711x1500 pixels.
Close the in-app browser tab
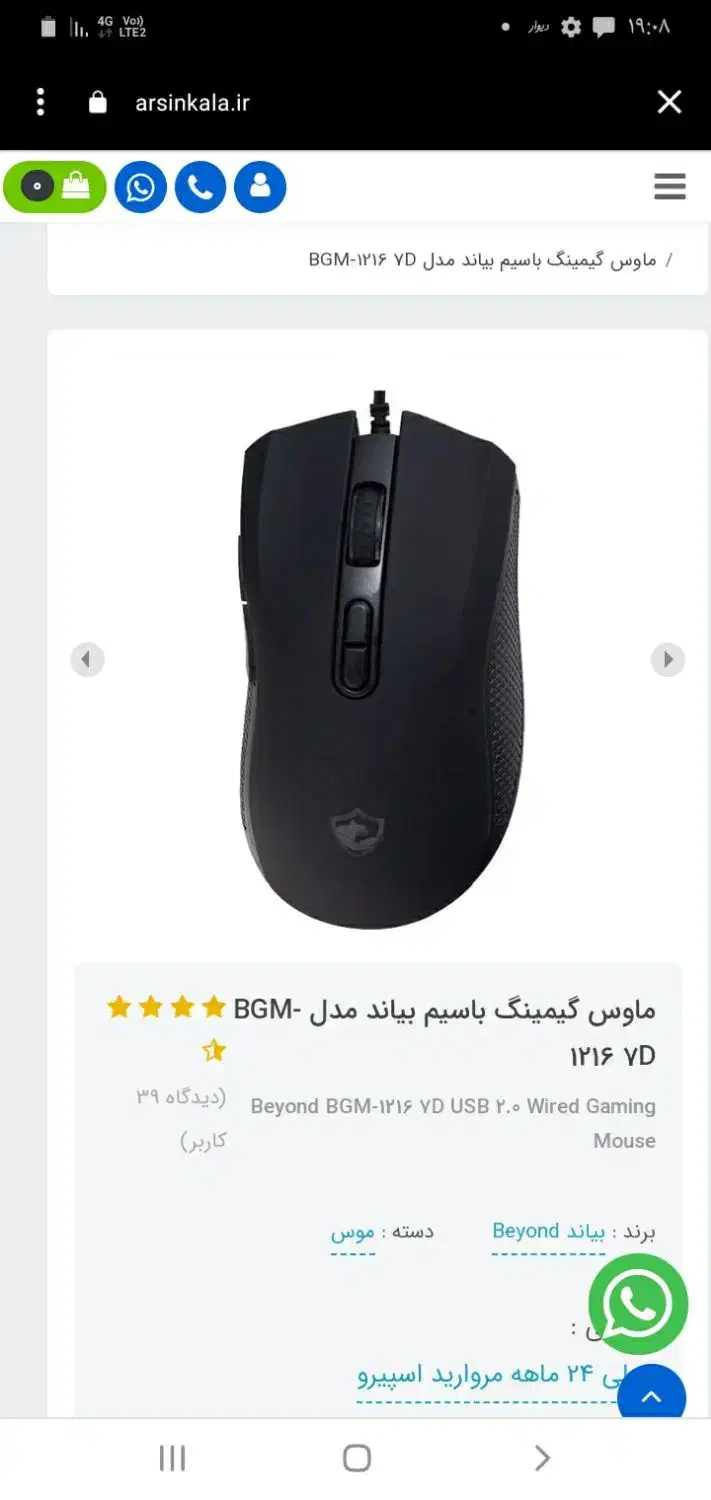tap(669, 102)
